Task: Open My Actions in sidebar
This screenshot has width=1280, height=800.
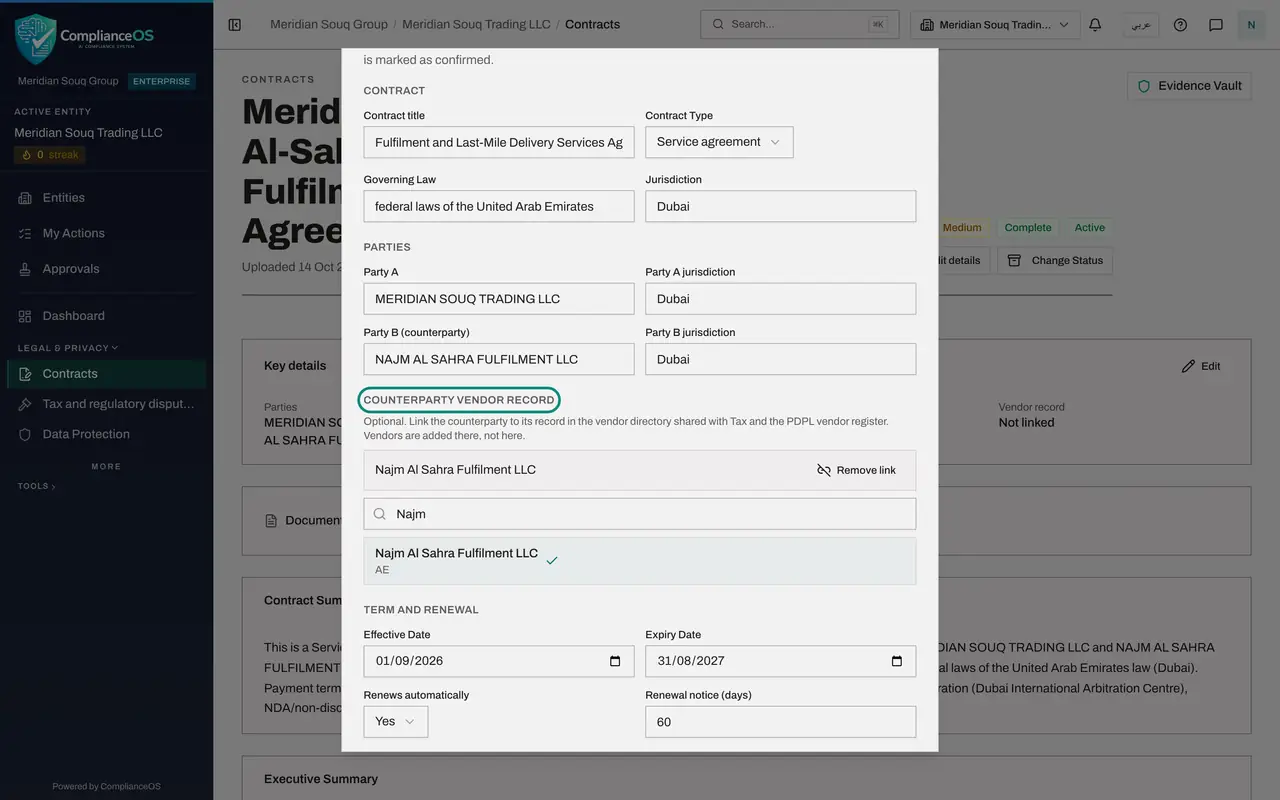Action: (107, 233)
